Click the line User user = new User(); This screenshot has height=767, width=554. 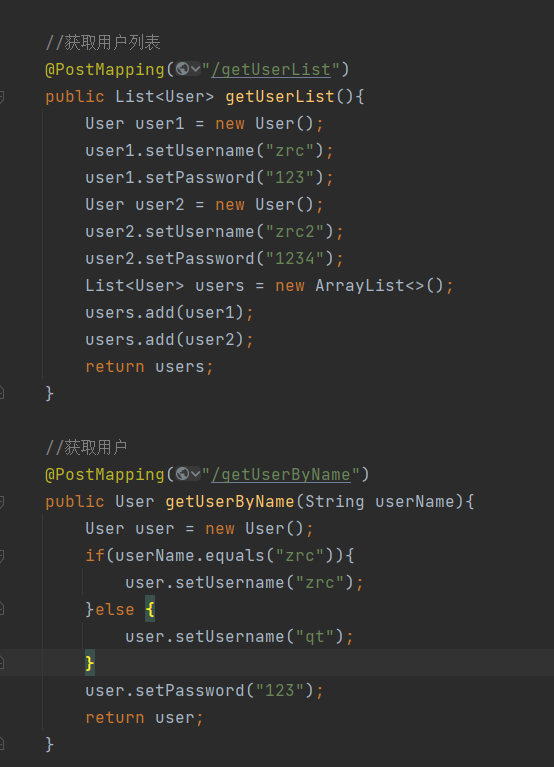pyautogui.click(x=199, y=528)
